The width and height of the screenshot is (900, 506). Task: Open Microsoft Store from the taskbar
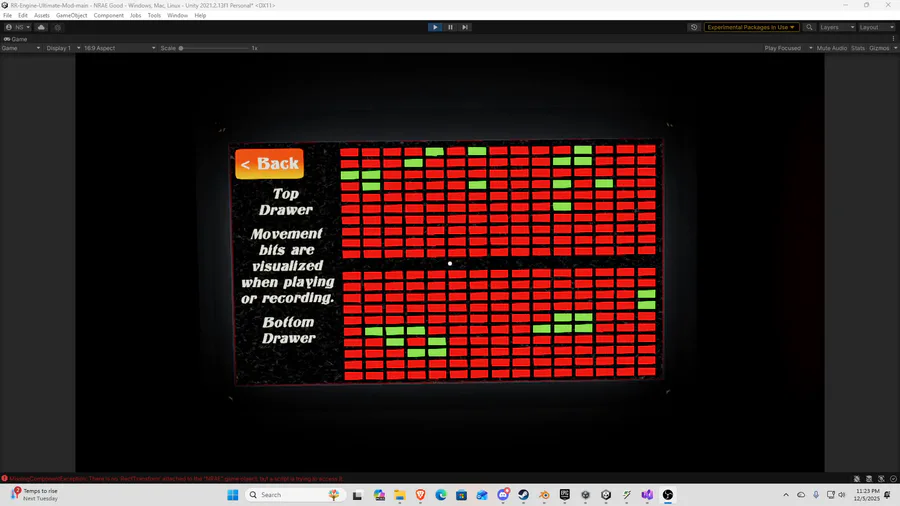[x=461, y=495]
